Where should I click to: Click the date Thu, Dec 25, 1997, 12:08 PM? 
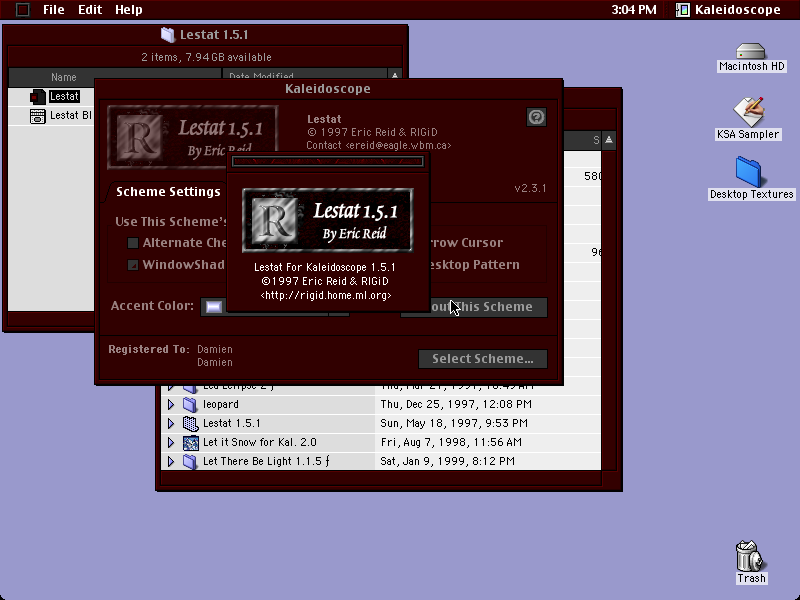click(x=456, y=404)
